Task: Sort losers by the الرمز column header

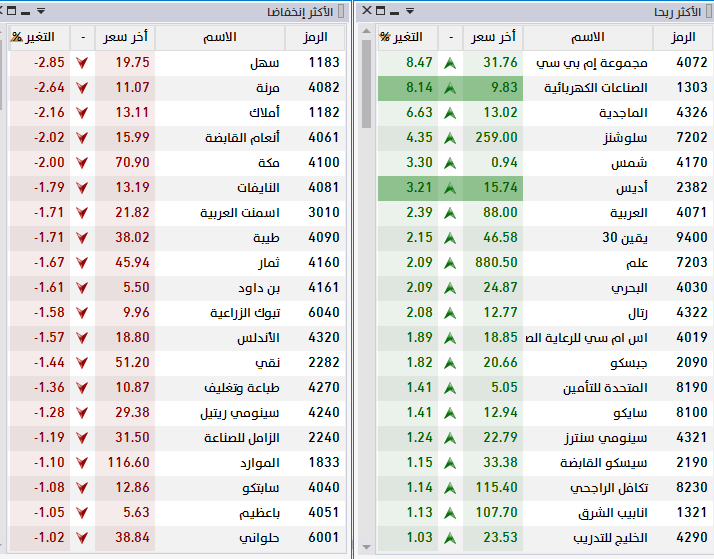Action: (x=315, y=37)
